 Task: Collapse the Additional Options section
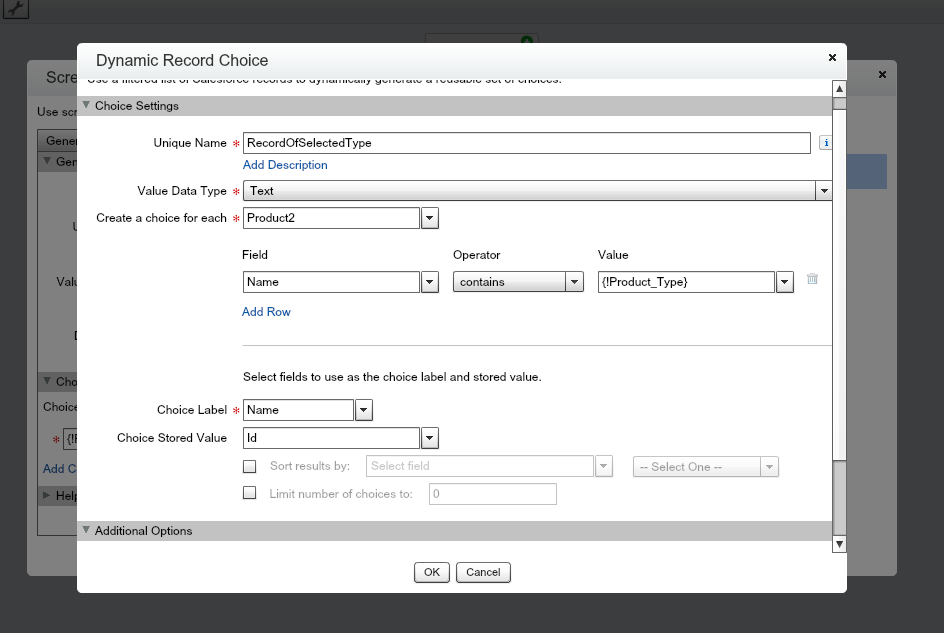coord(87,531)
